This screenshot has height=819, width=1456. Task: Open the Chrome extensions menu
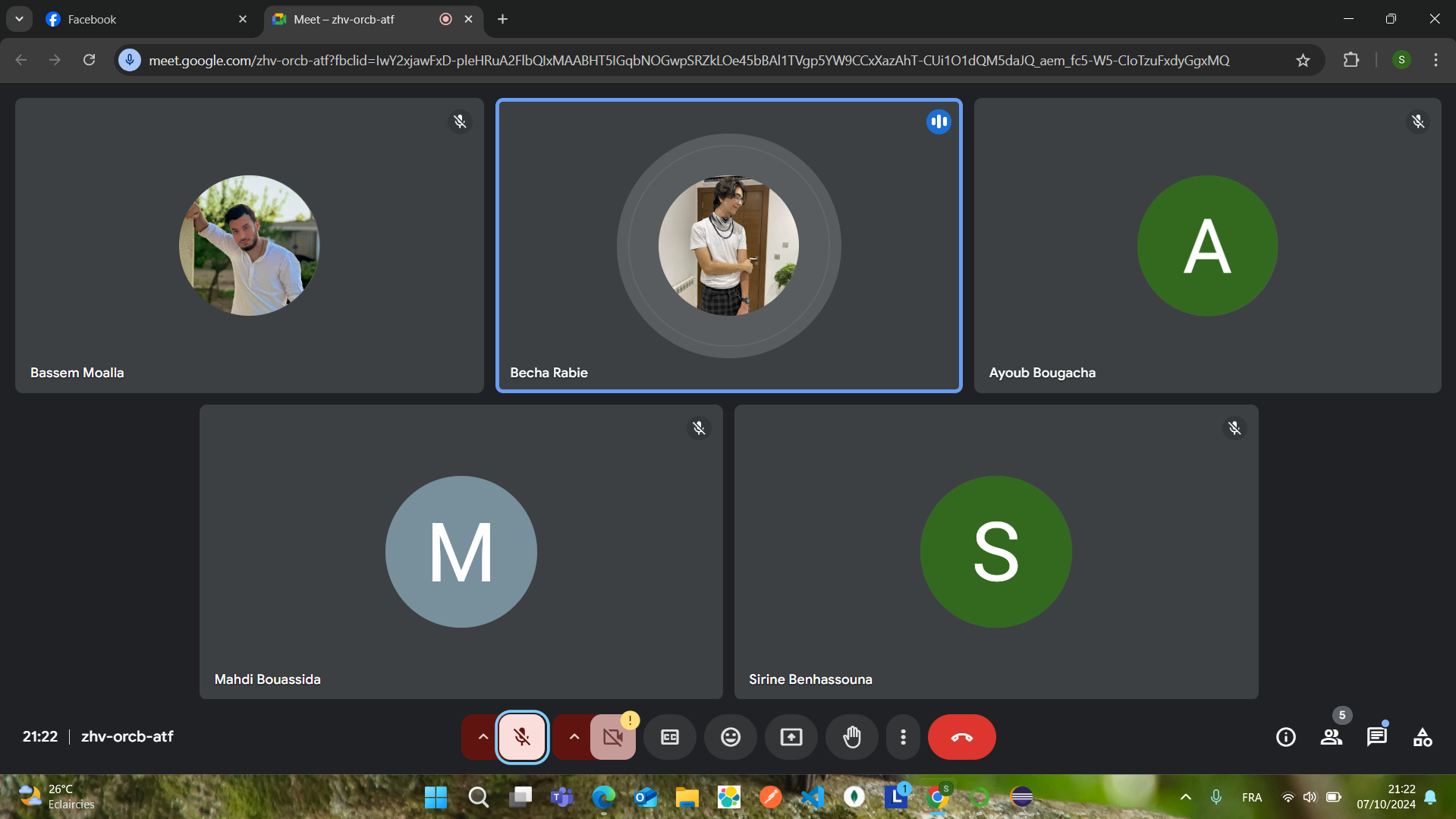tap(1351, 60)
